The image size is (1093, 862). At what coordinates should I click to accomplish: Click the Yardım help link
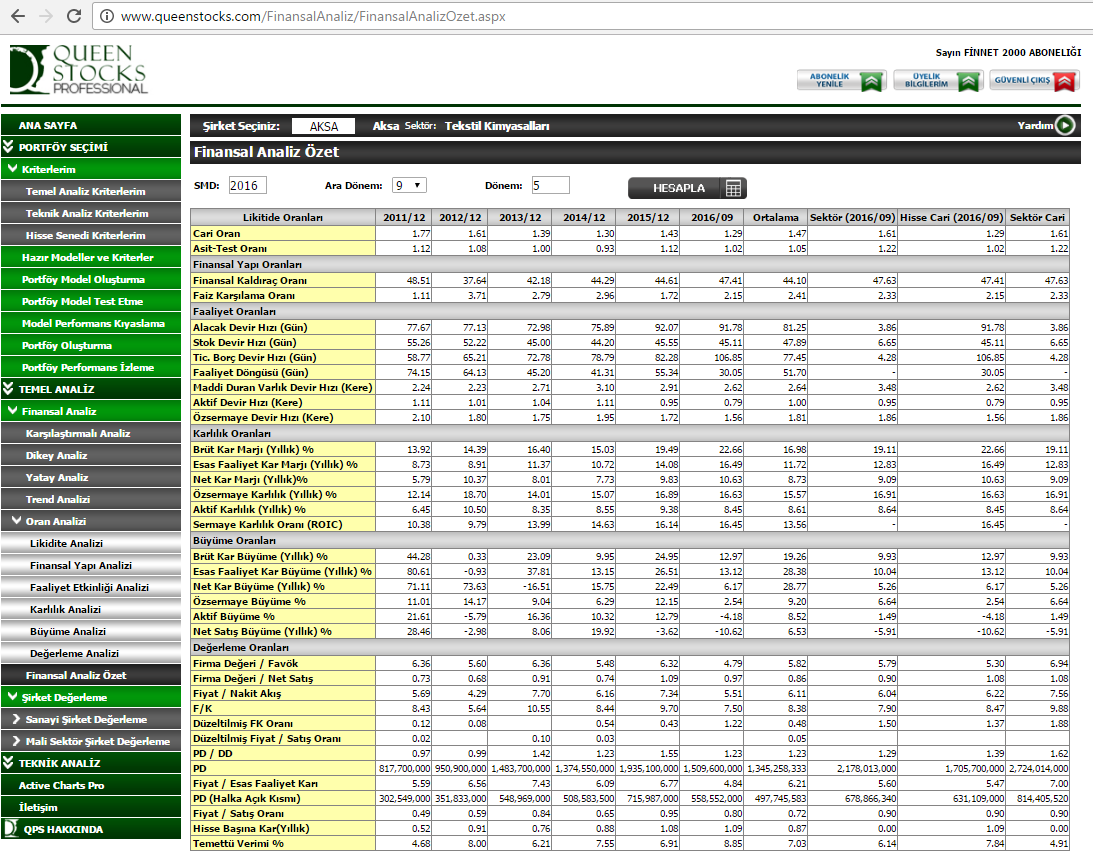pos(1034,125)
